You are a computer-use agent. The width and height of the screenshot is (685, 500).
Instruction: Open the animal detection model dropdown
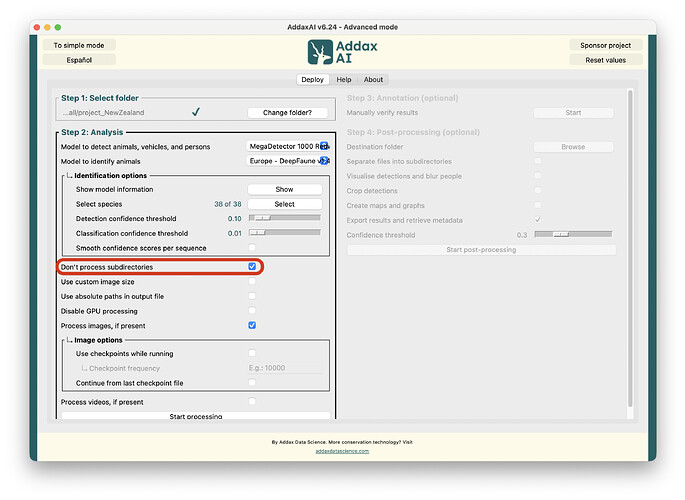288,146
